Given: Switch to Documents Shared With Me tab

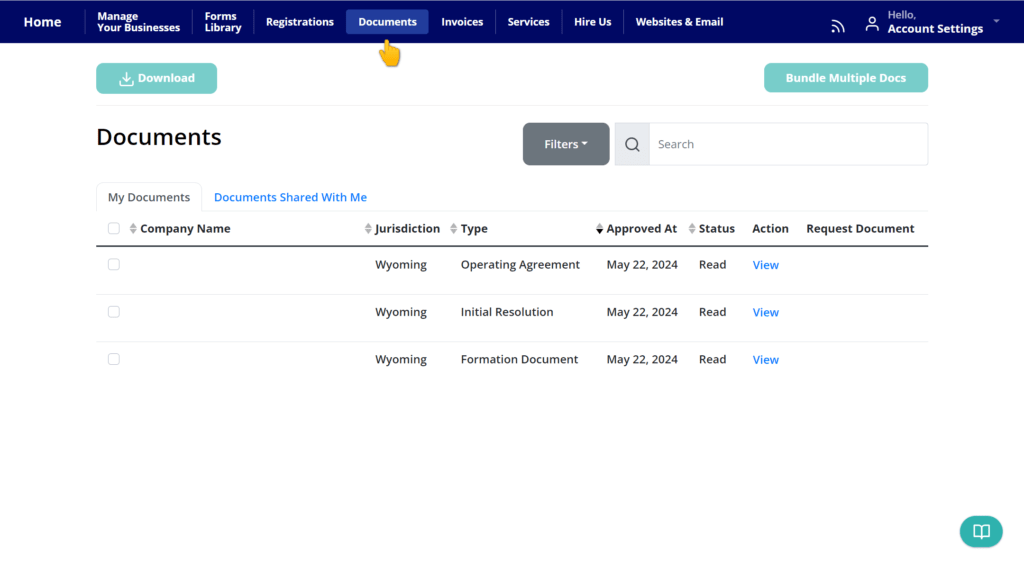Looking at the screenshot, I should [290, 197].
